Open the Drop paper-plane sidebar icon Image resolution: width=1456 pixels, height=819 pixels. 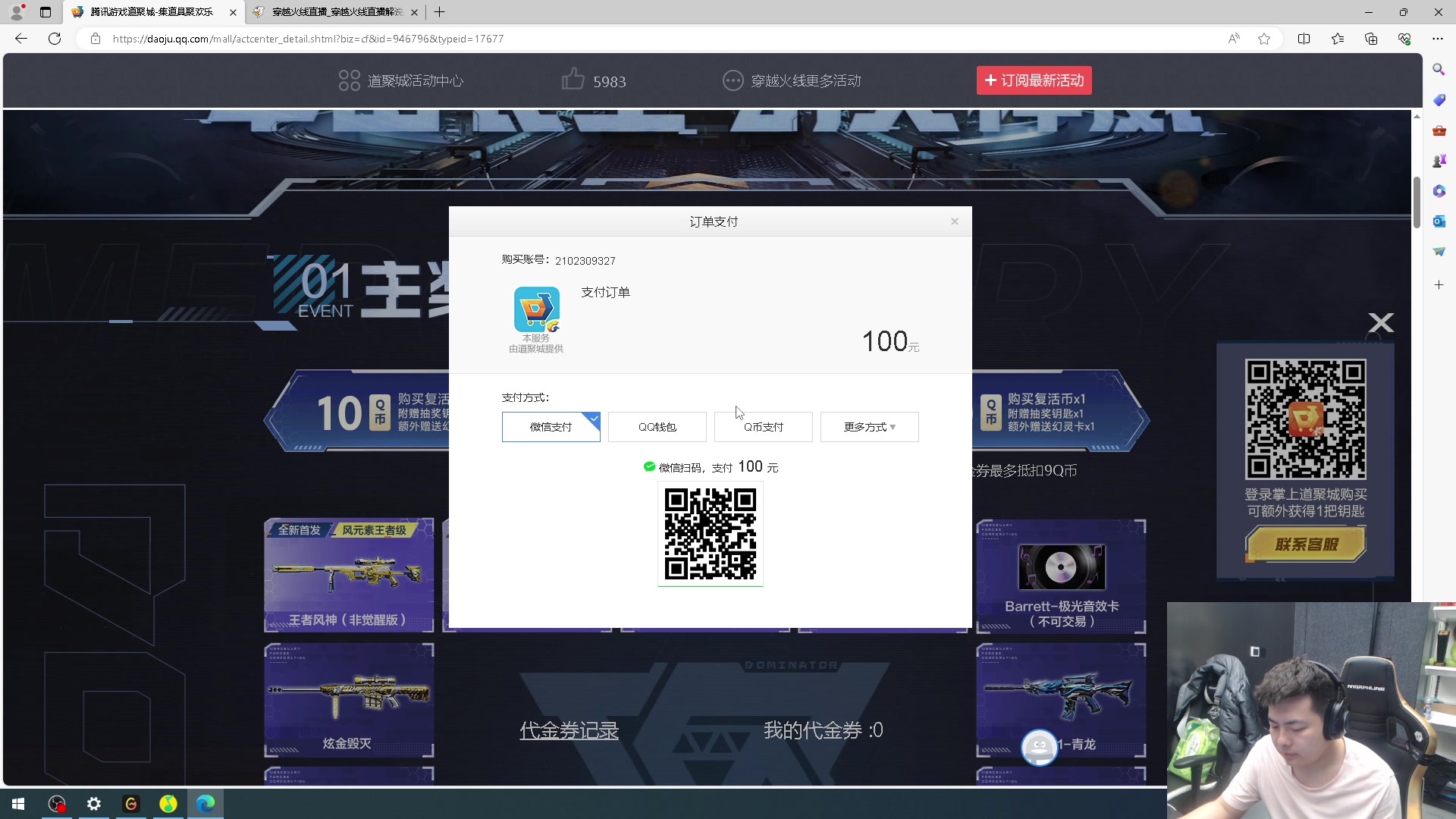pos(1439,251)
